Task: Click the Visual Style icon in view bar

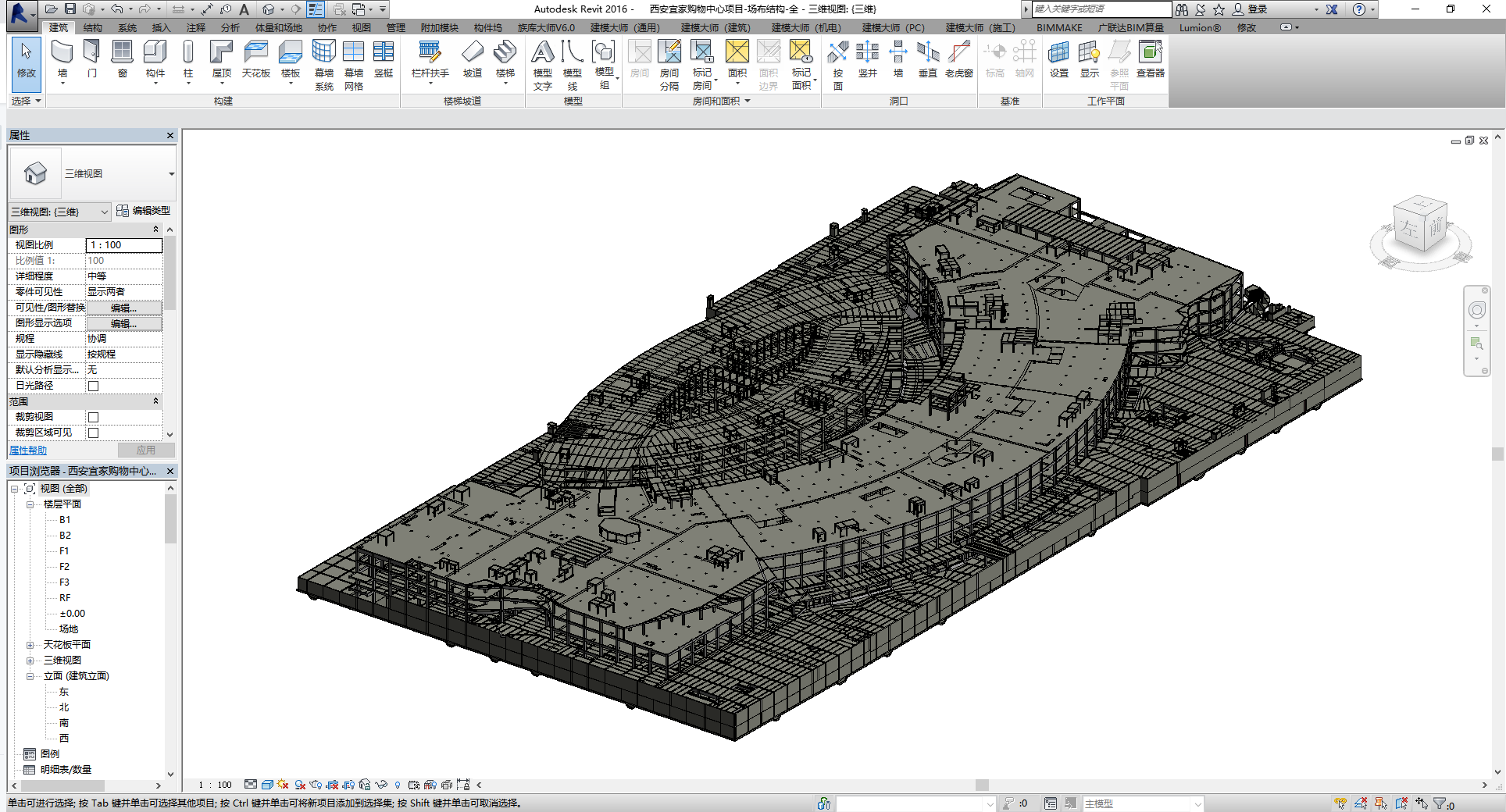Action: [x=267, y=785]
